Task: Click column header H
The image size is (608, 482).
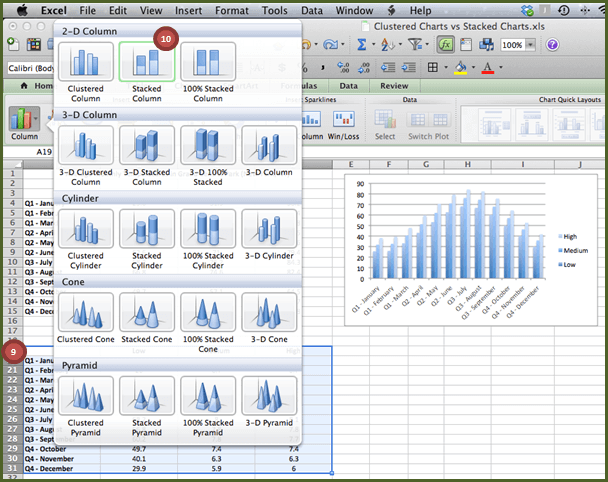Action: [x=468, y=164]
